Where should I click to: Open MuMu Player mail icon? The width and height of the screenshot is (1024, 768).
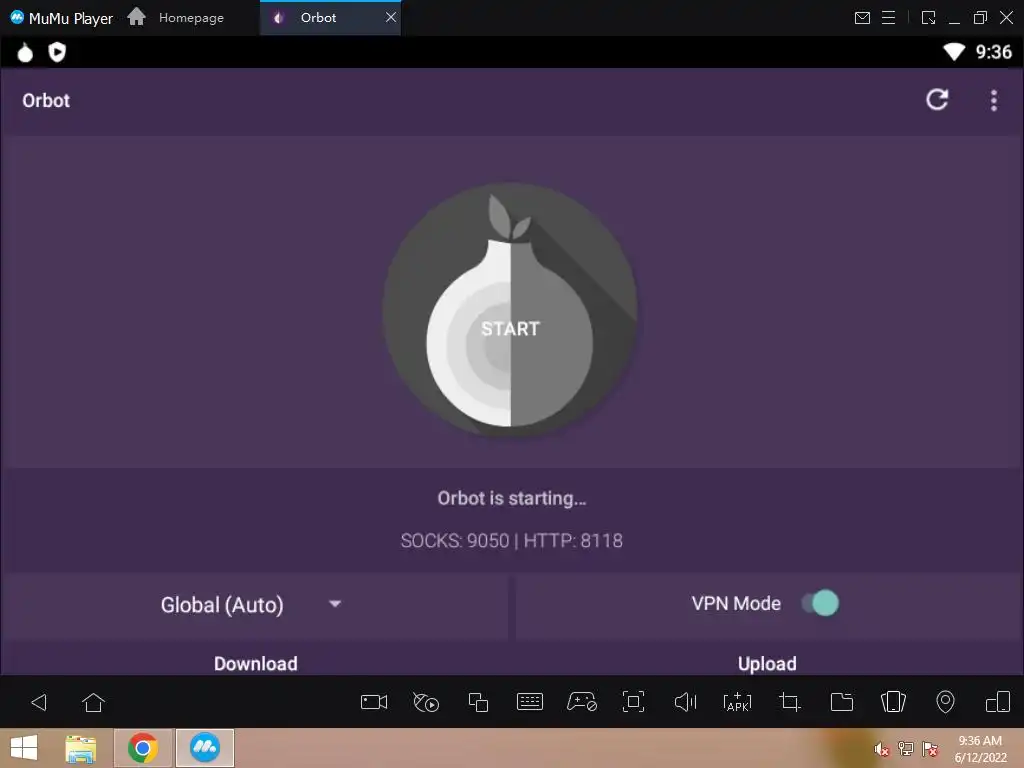point(862,18)
